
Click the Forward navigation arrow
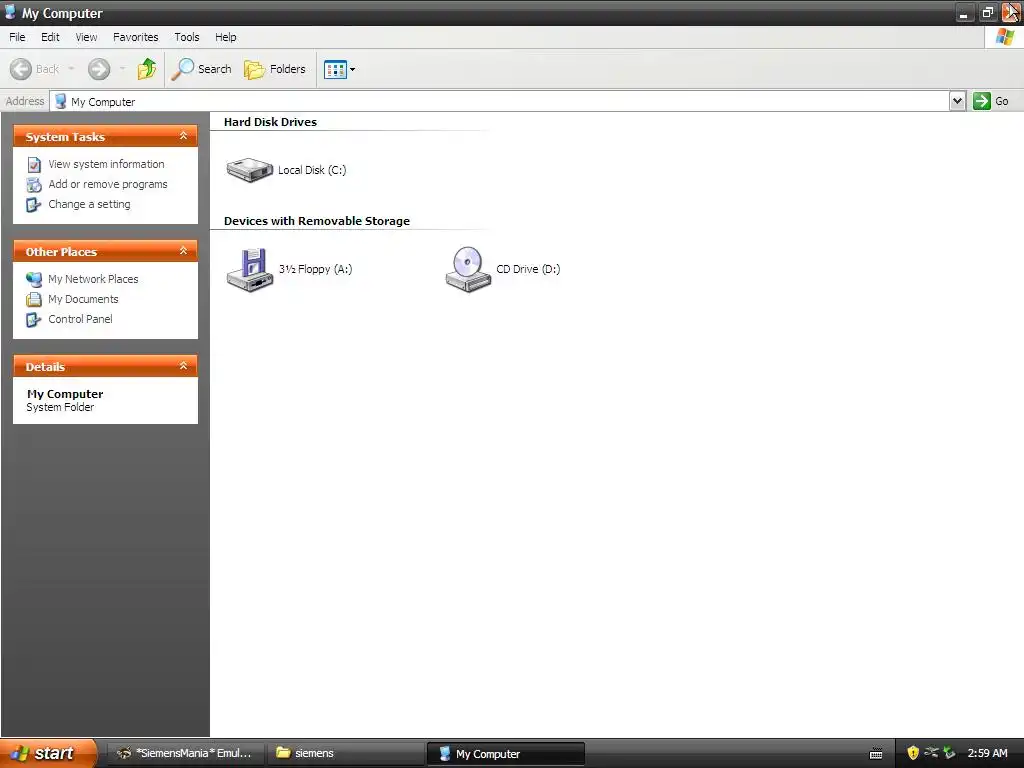click(99, 69)
